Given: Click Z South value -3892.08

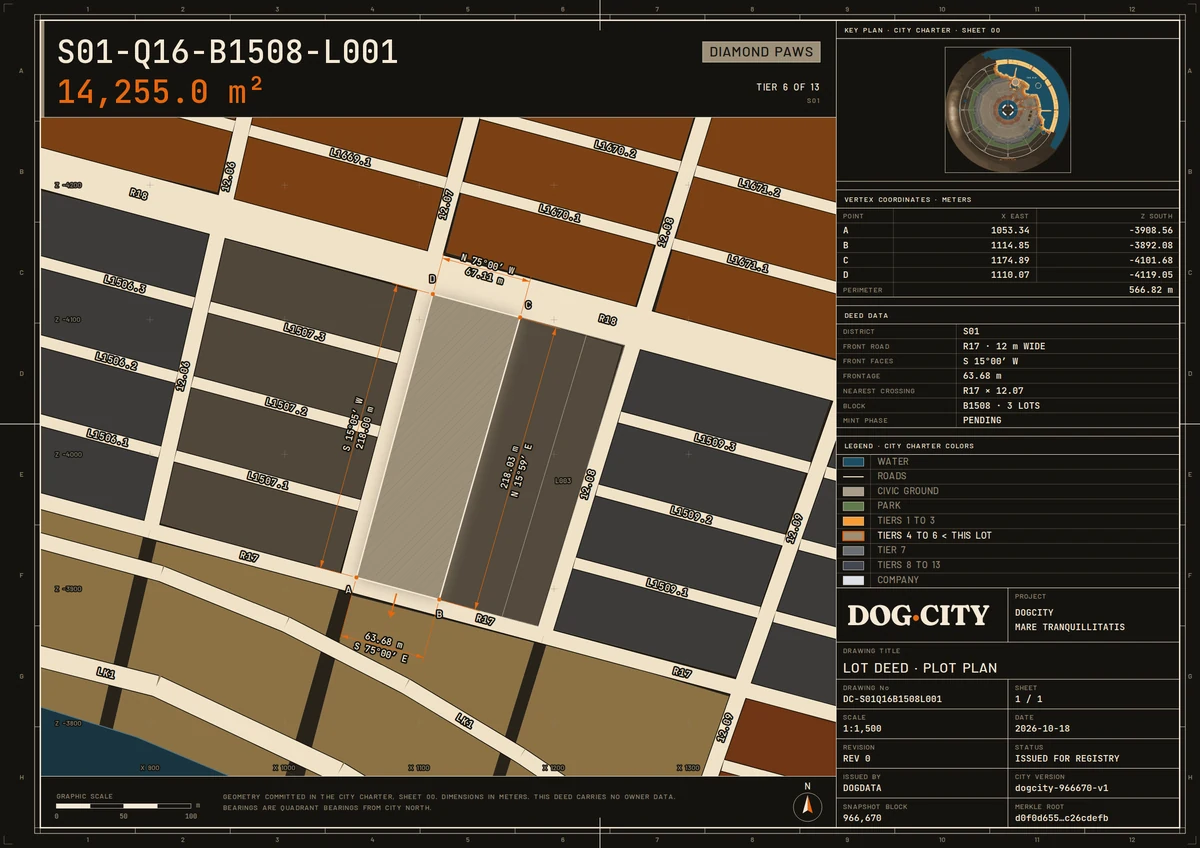Looking at the screenshot, I should pyautogui.click(x=1149, y=245).
